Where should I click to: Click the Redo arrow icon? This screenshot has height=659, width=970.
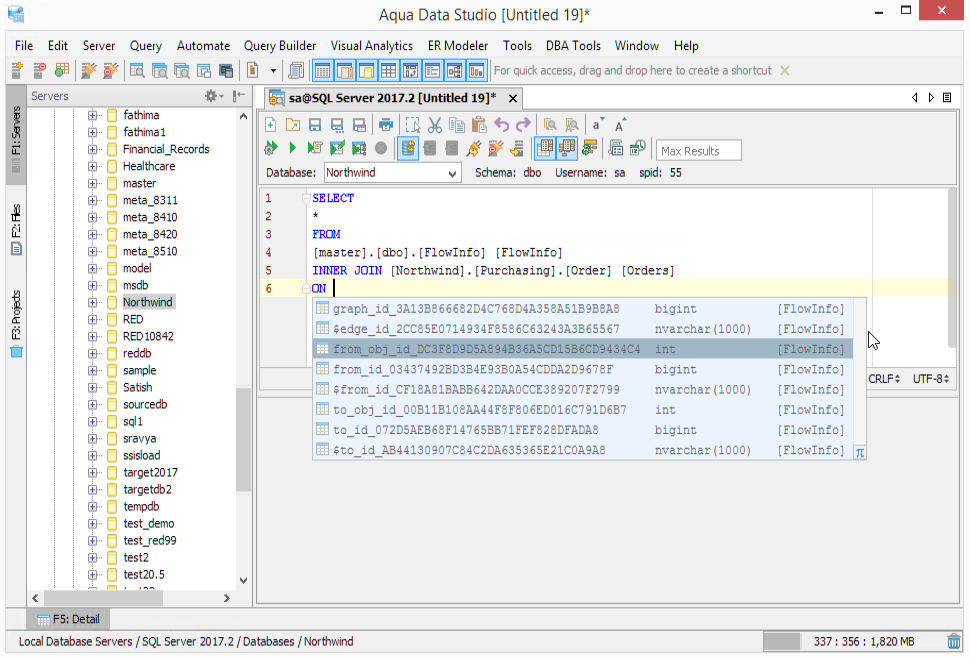click(523, 125)
